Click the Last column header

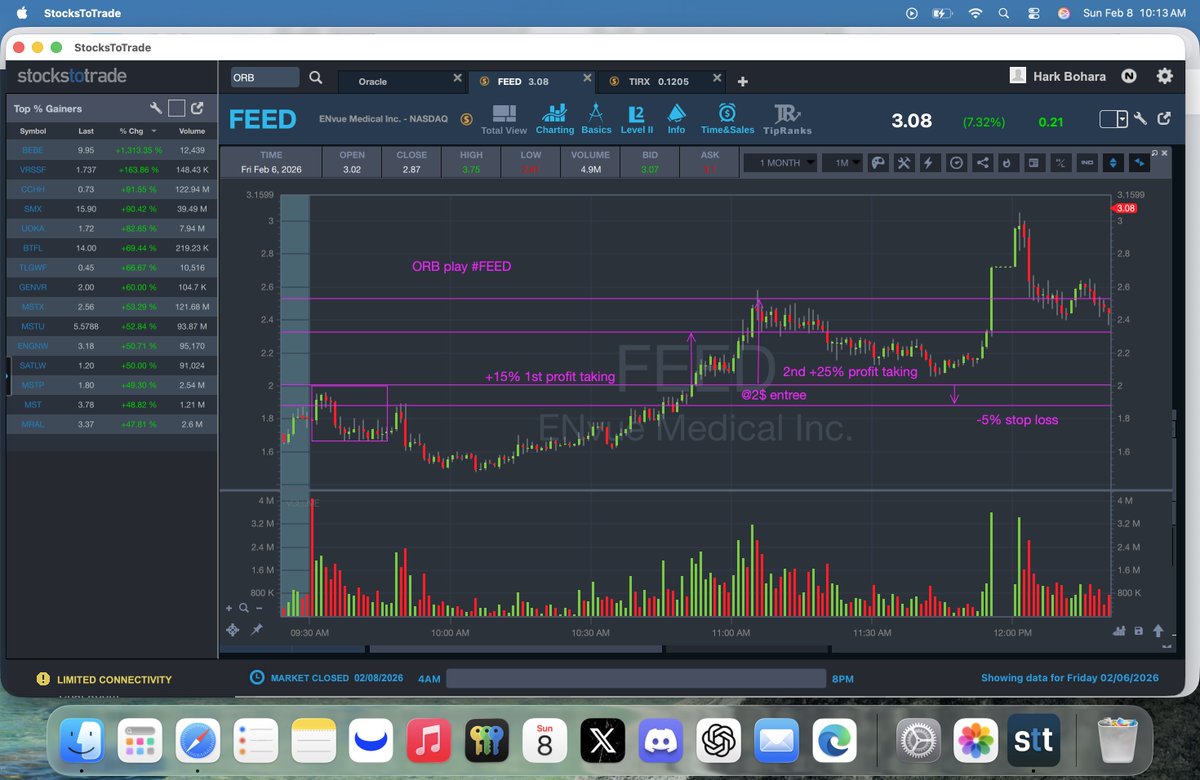click(87, 131)
